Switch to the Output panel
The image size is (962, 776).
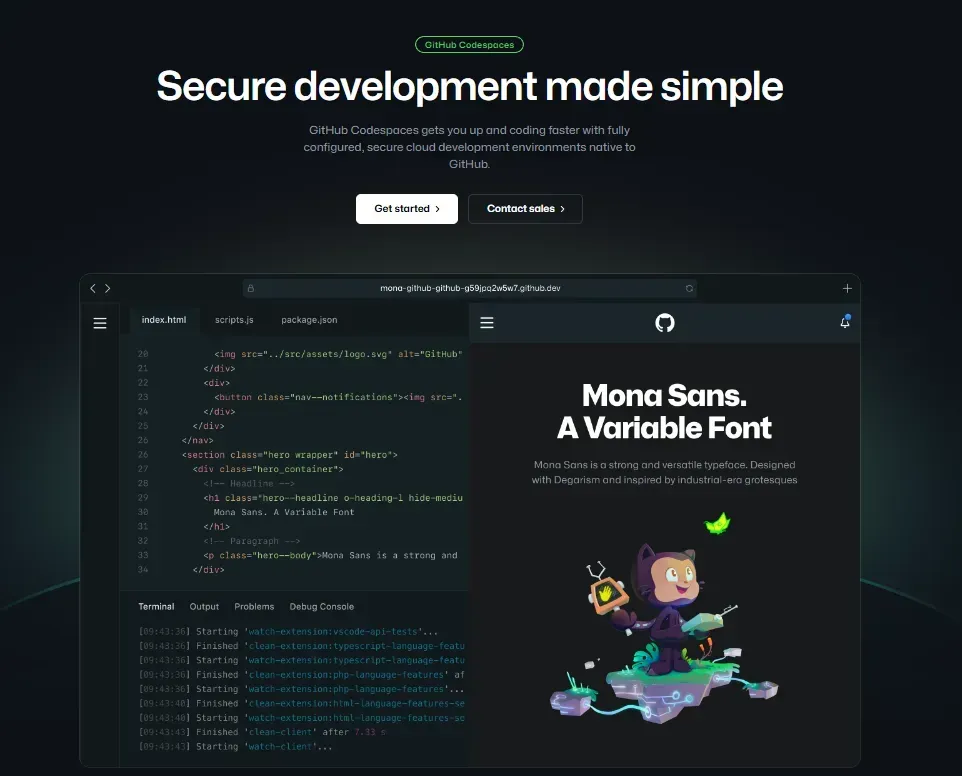[x=204, y=606]
